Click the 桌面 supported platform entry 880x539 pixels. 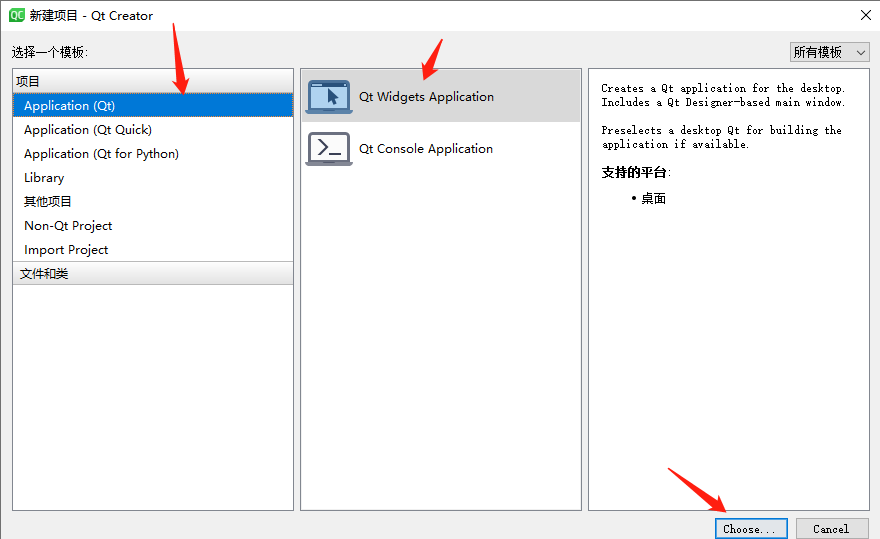[653, 199]
